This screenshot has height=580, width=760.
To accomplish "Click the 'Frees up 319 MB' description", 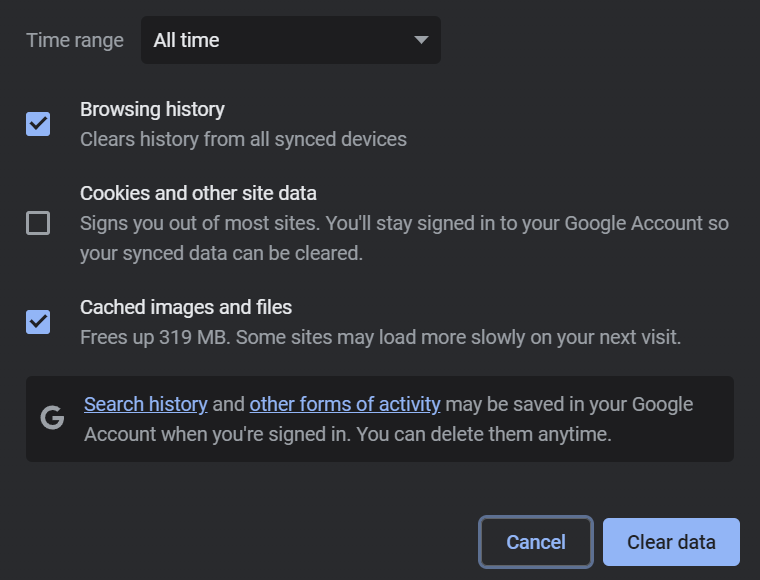I will [155, 337].
